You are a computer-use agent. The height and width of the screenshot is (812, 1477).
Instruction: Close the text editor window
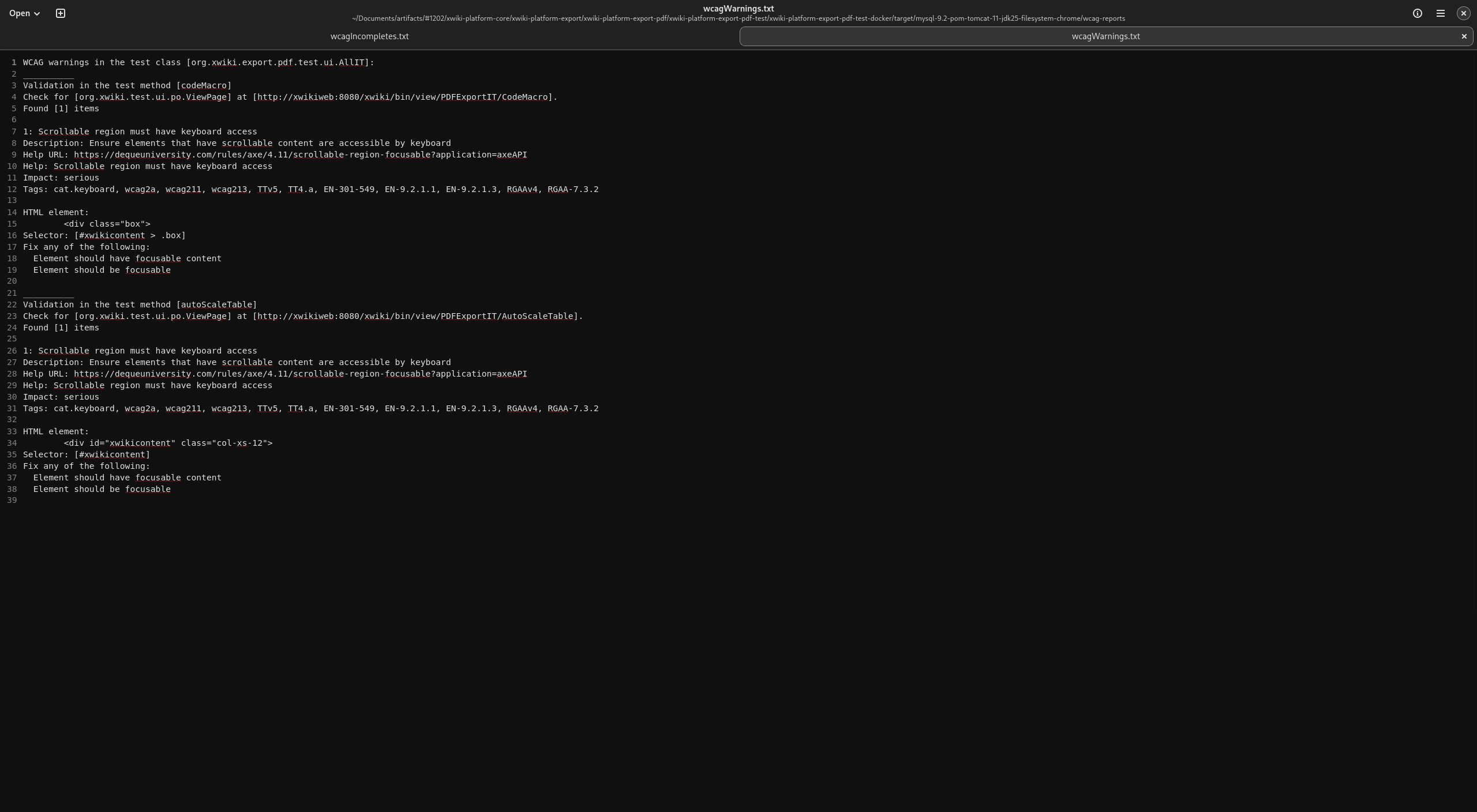[x=1463, y=13]
